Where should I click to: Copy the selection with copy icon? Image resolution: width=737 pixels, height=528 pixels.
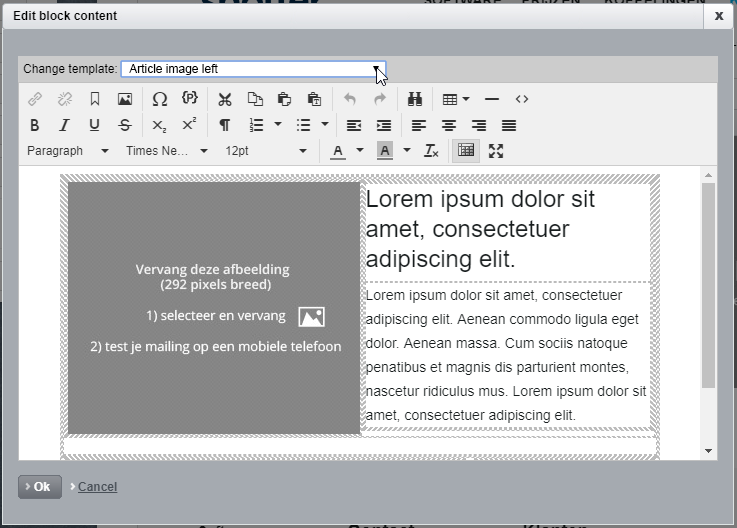255,99
